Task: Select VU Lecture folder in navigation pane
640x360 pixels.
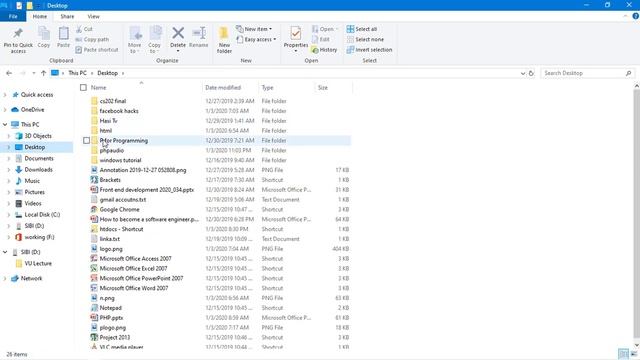Action: click(38, 264)
